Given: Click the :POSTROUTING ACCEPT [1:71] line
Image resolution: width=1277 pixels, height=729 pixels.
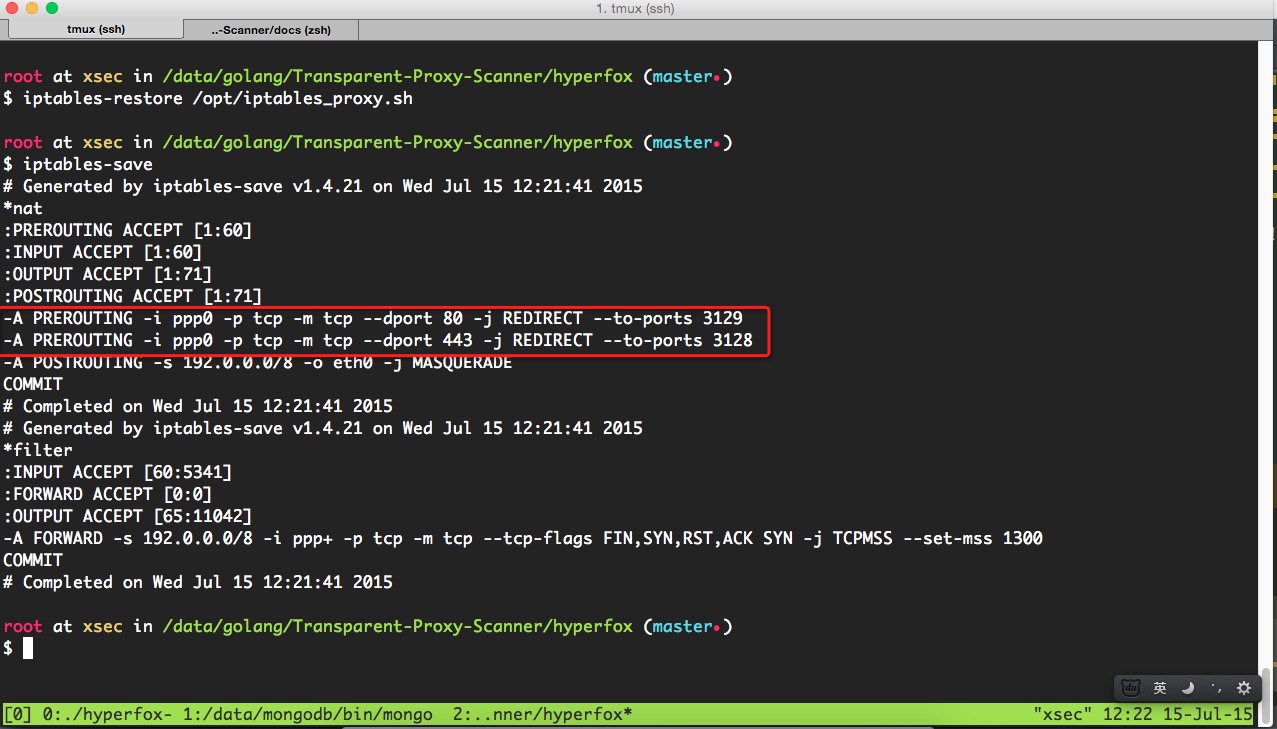Looking at the screenshot, I should point(133,296).
